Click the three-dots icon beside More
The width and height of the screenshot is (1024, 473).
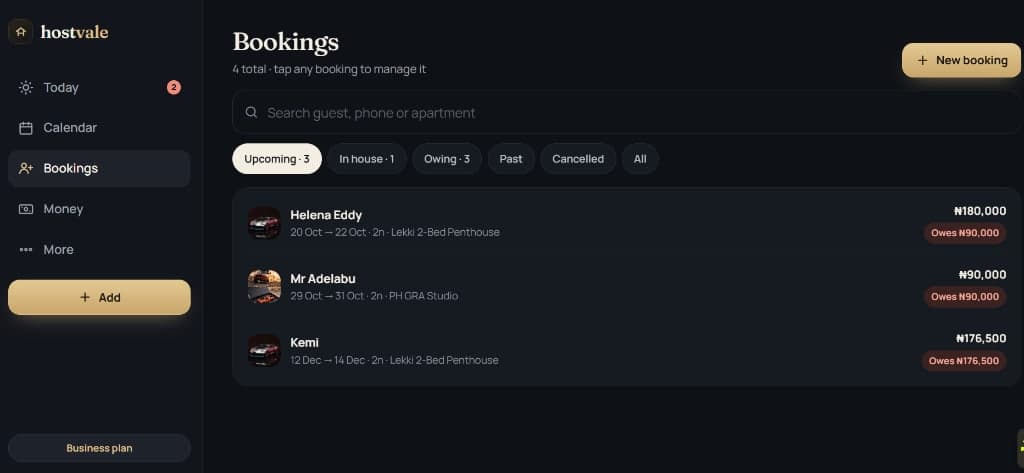tap(25, 250)
